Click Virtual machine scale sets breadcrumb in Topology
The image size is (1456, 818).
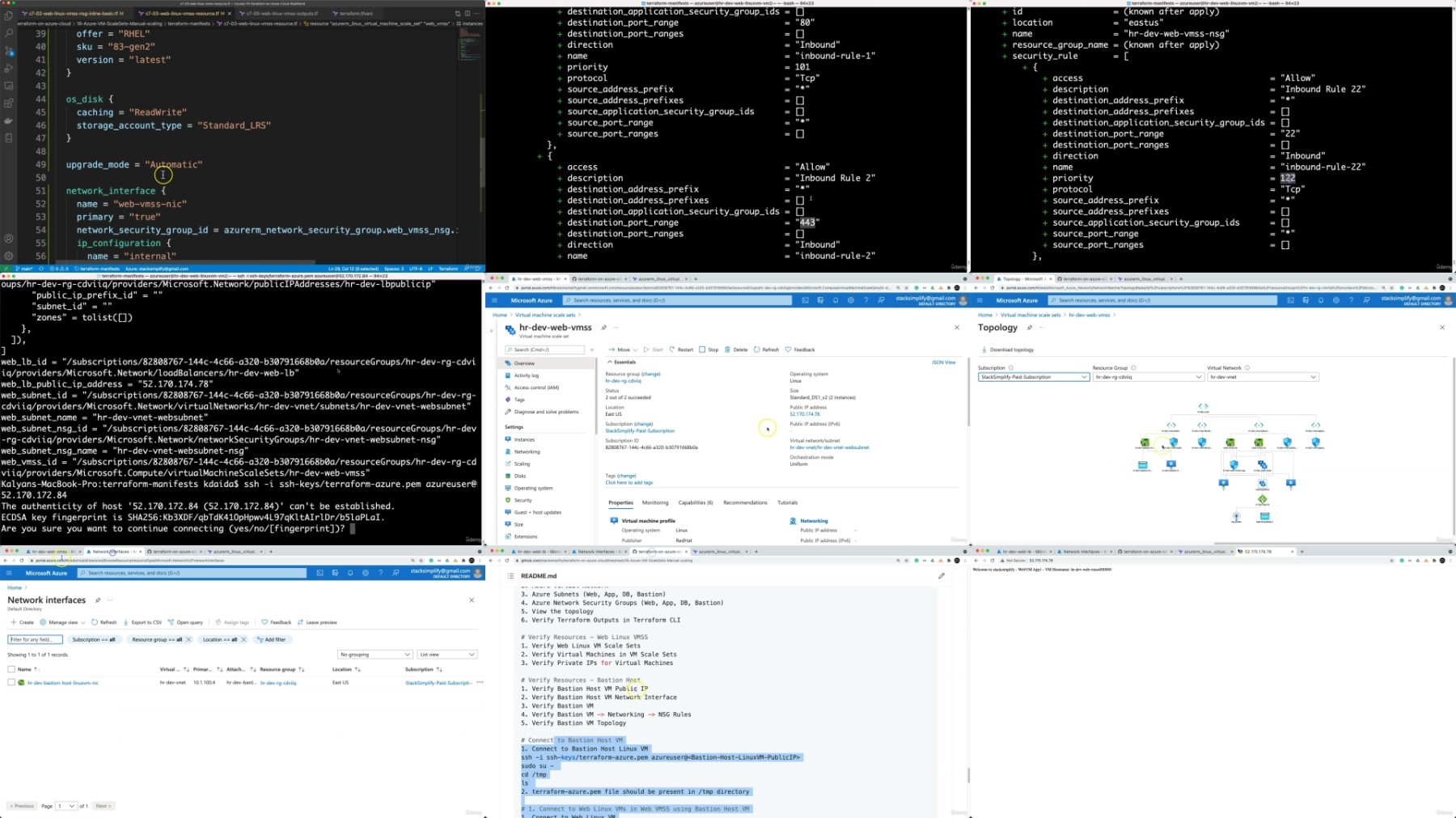click(x=1031, y=315)
